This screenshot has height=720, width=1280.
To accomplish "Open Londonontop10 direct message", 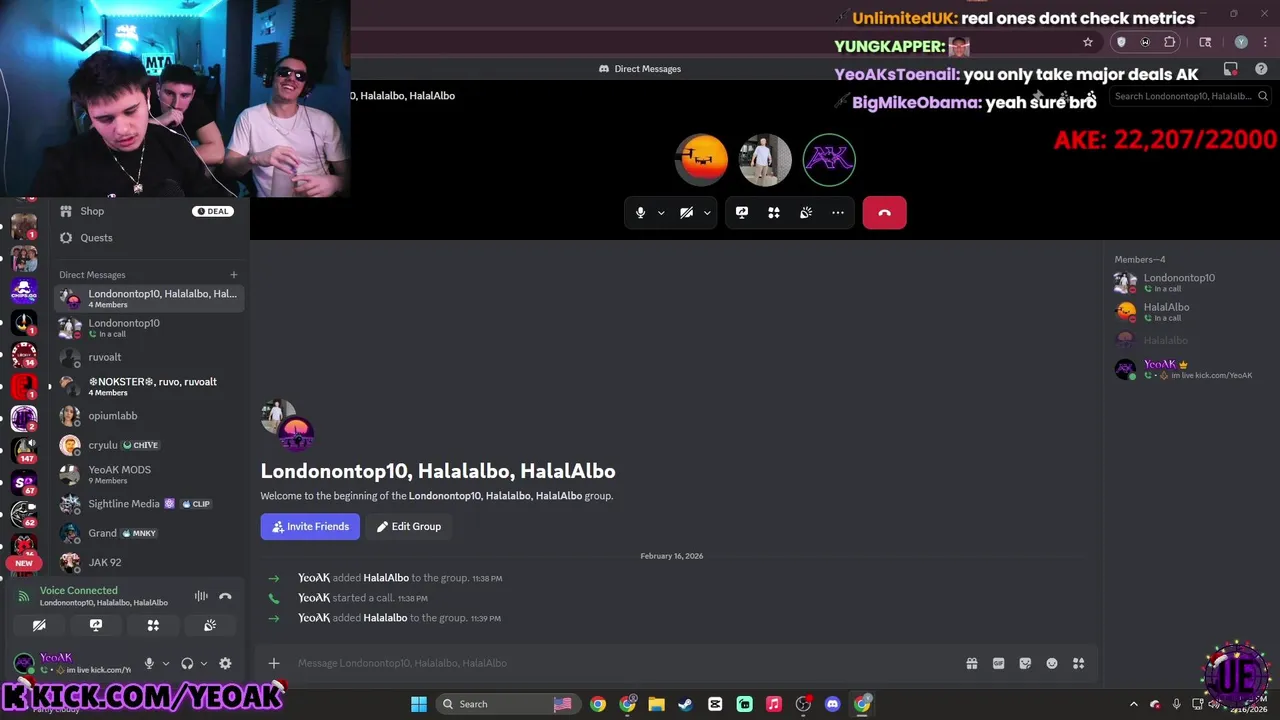I will [148, 328].
